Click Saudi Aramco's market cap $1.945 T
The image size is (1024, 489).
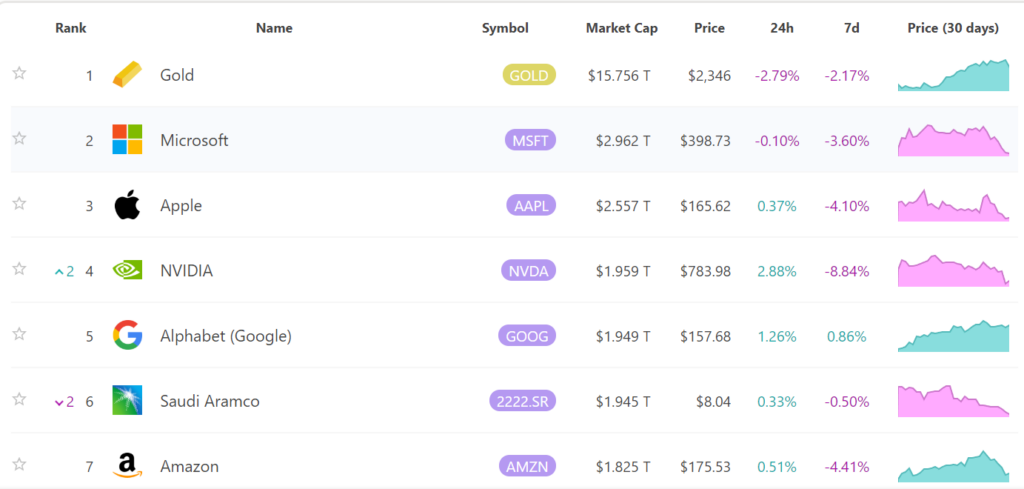pyautogui.click(x=623, y=402)
